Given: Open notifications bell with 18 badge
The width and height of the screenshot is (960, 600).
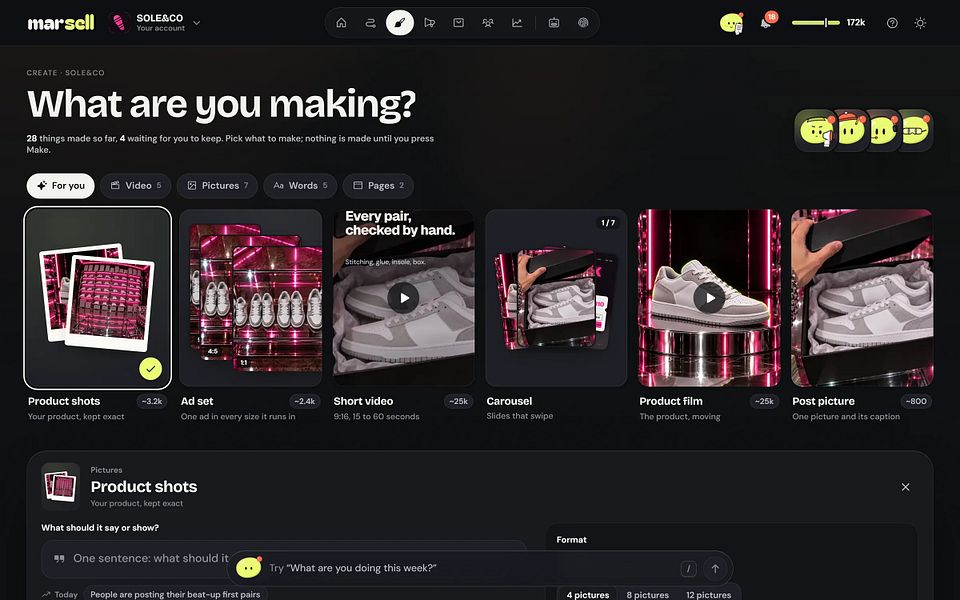Looking at the screenshot, I should 766,23.
